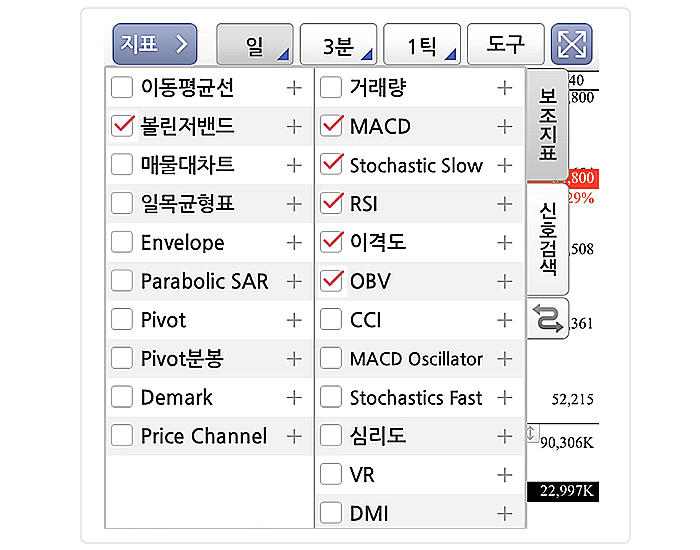The width and height of the screenshot is (700, 550).
Task: Click the 도구 tools button
Action: tap(505, 45)
